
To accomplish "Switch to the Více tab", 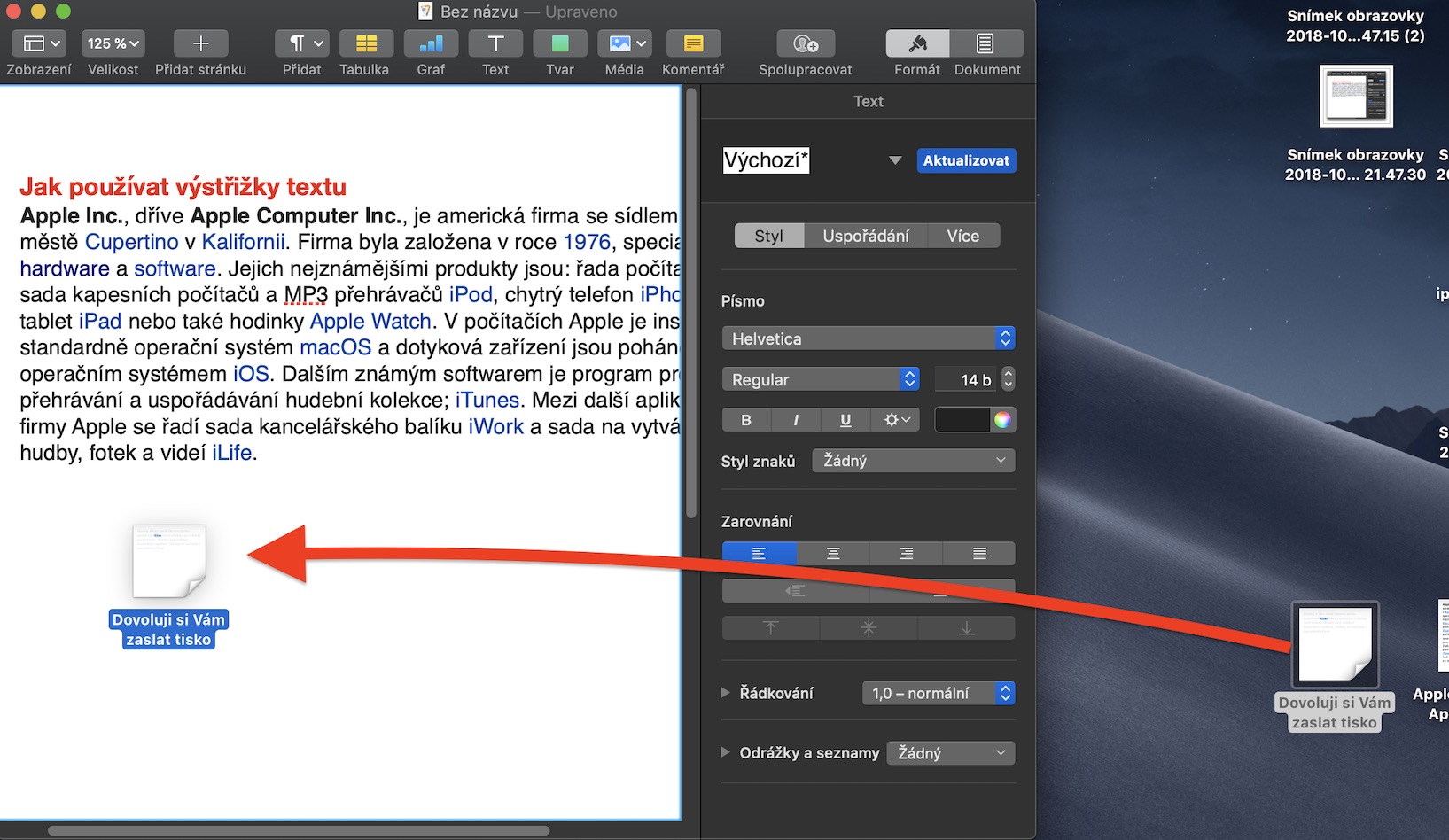I will pos(963,236).
